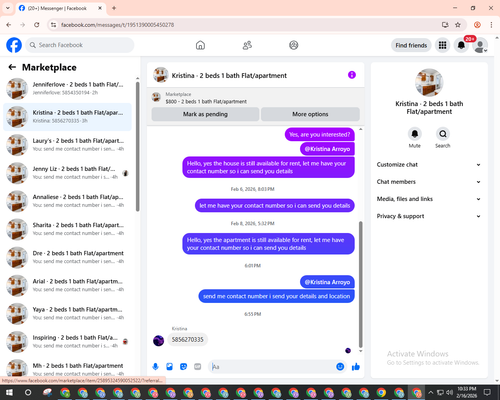Click the Search Facebook field

click(80, 45)
